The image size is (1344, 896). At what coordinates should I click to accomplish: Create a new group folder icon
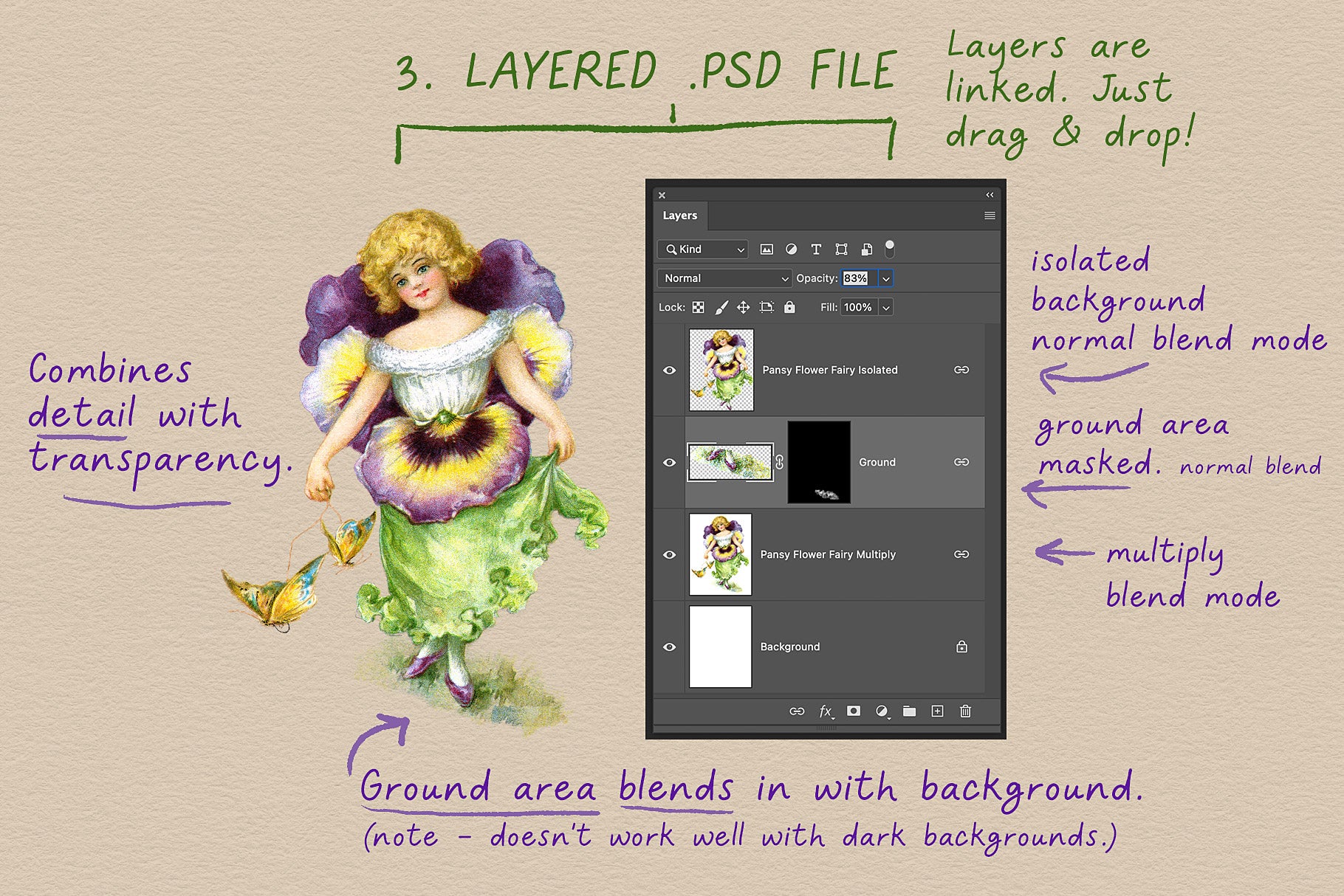tap(909, 711)
